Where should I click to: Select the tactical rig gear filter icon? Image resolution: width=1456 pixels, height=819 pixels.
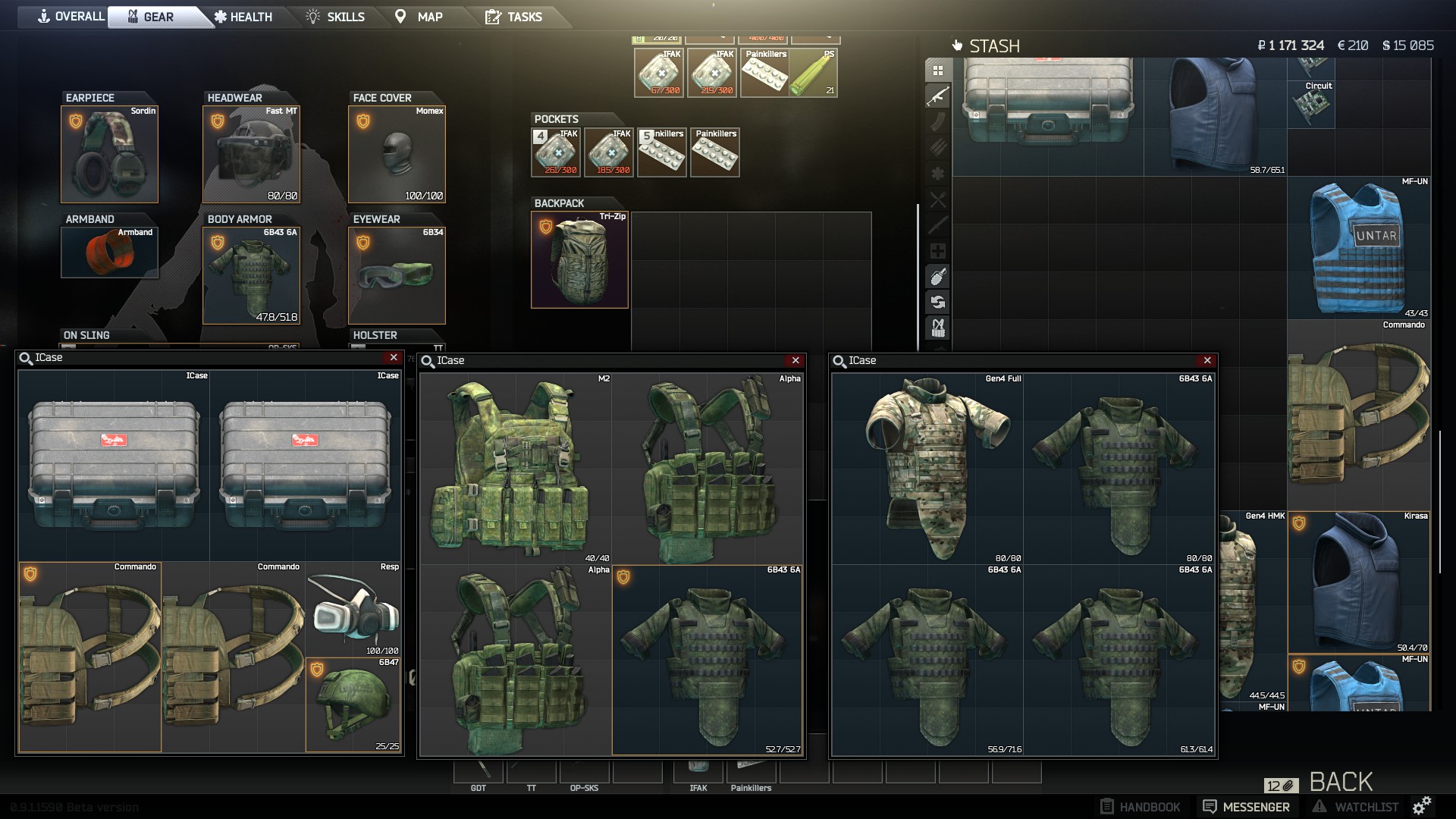pyautogui.click(x=938, y=328)
